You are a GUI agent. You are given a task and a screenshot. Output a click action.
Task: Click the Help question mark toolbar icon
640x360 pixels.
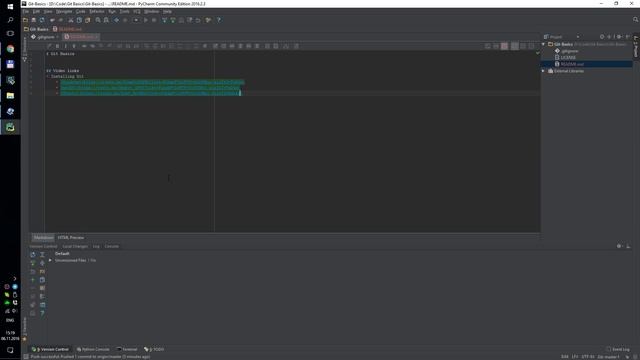[219, 20]
